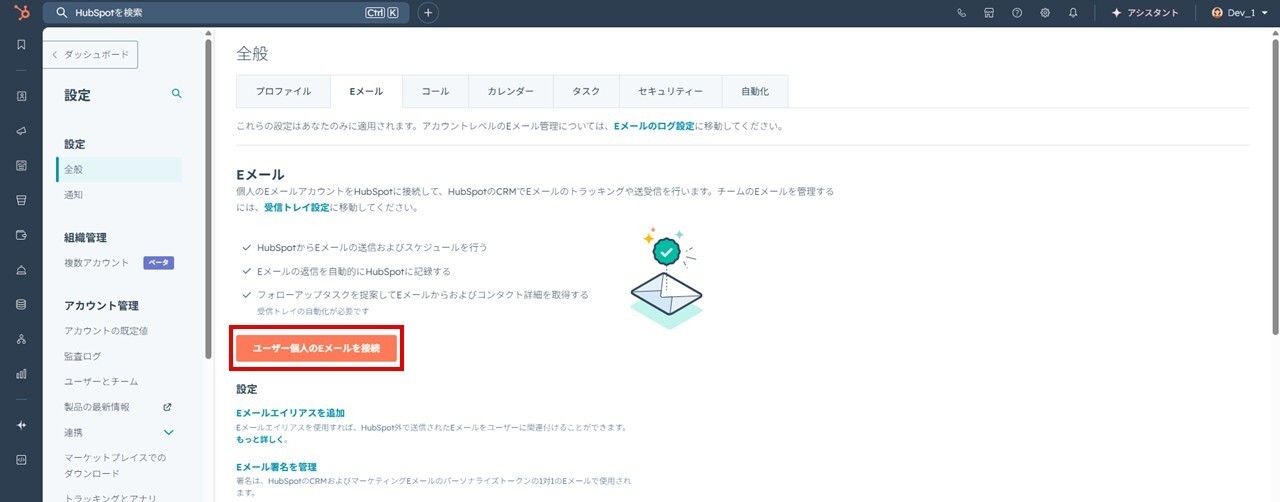The image size is (1280, 502).
Task: Switch to the セキュリティー tab
Action: tap(670, 91)
